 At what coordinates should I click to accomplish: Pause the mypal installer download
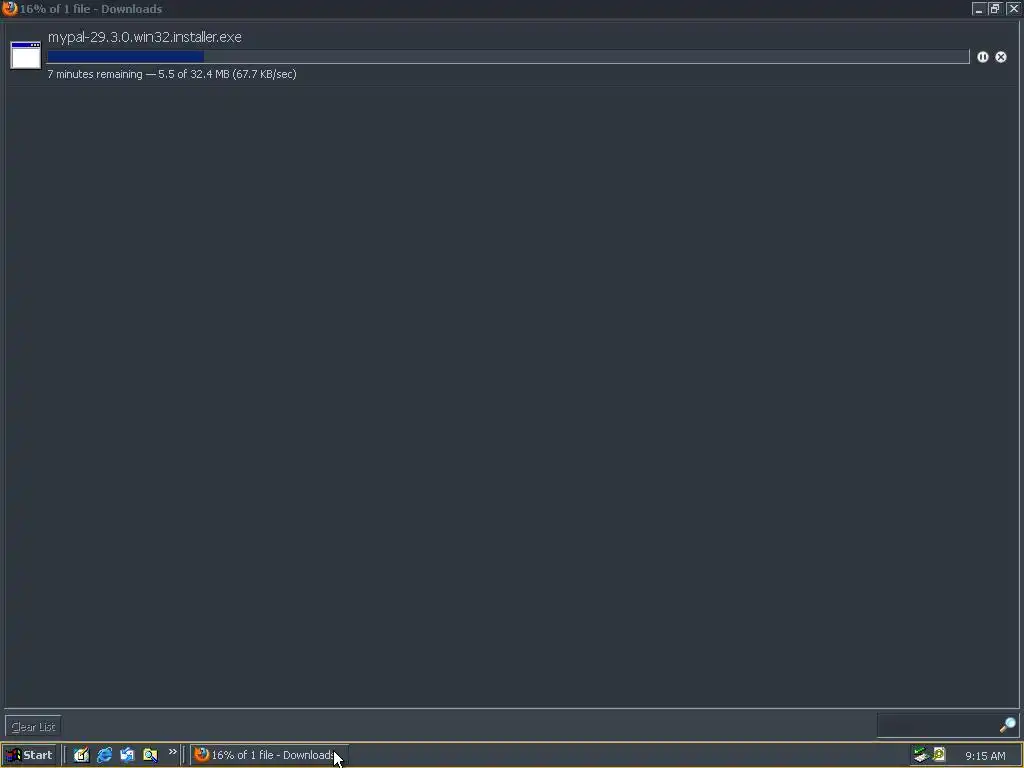[982, 57]
